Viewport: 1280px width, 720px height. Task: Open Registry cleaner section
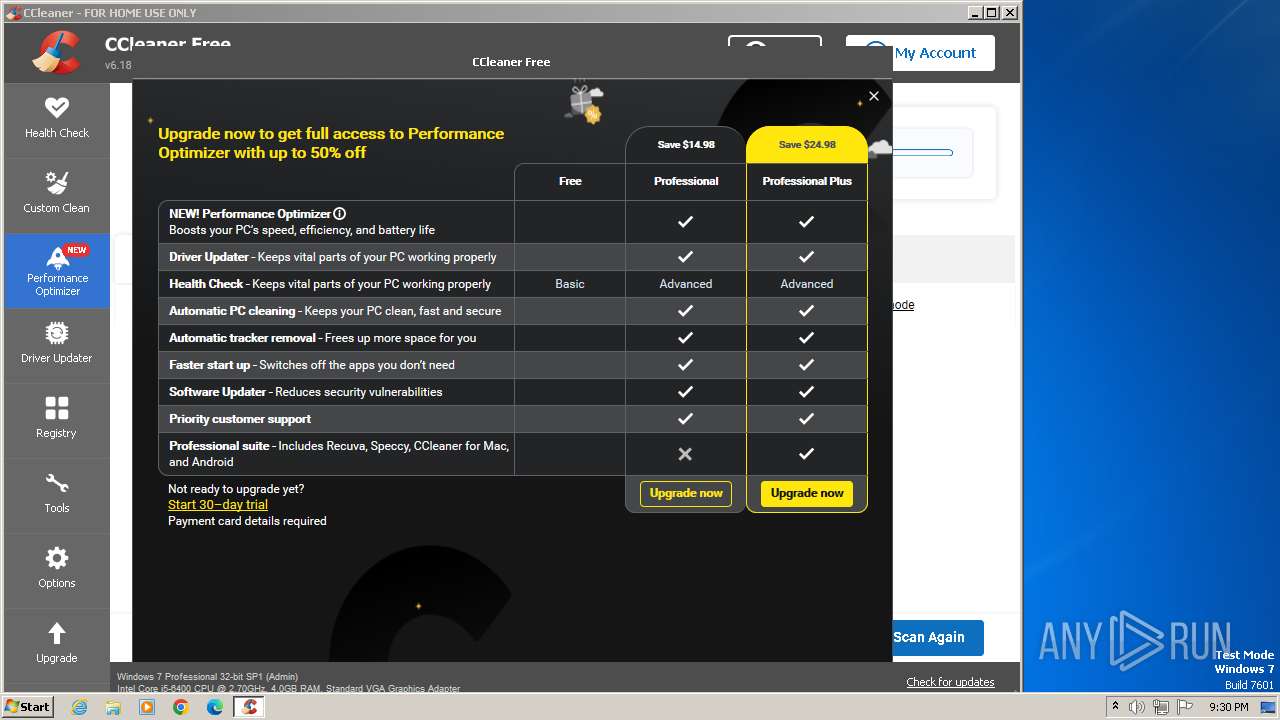pos(57,418)
